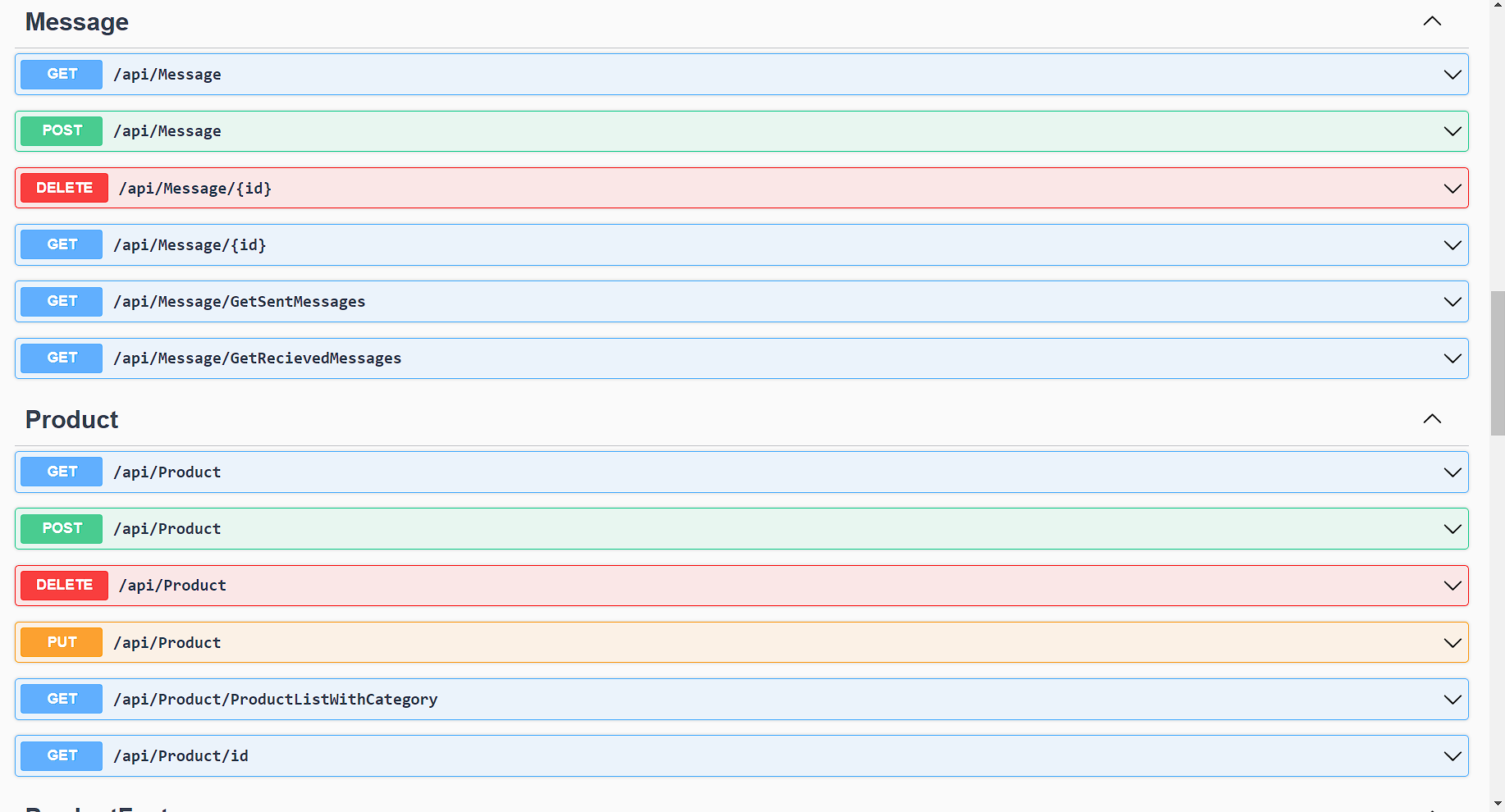
Task: Expand the GET /api/Message row's arrow
Action: pyautogui.click(x=1452, y=75)
